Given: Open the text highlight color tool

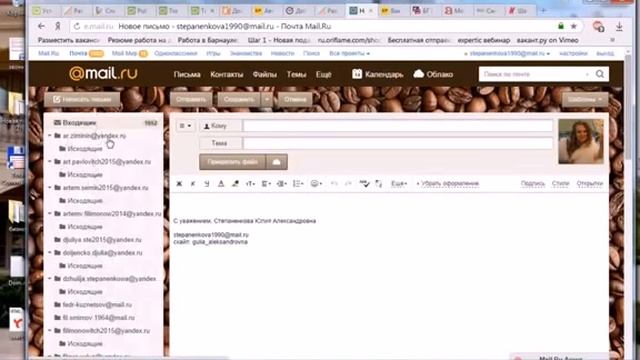Looking at the screenshot, I should point(235,184).
